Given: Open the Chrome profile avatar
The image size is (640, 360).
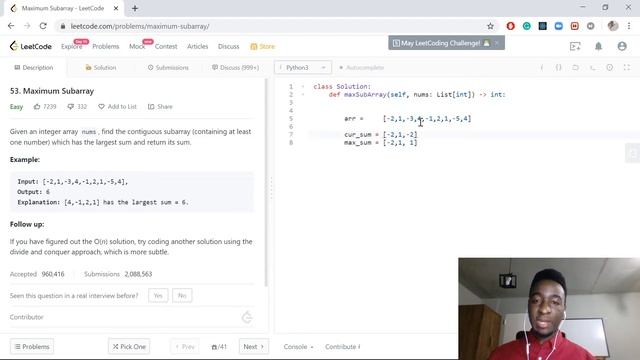Looking at the screenshot, I should pyautogui.click(x=613, y=26).
